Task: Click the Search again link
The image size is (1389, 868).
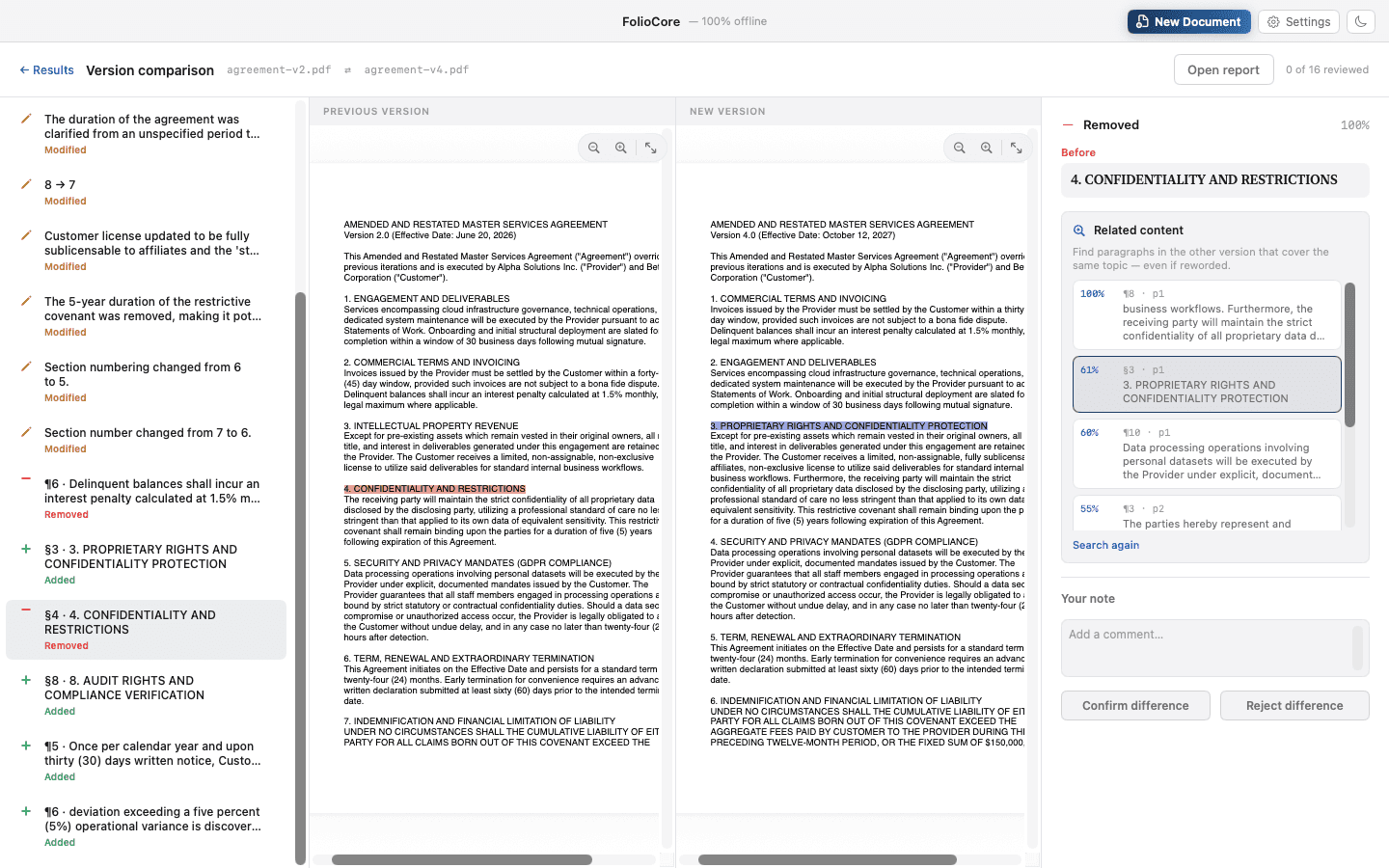Action: point(1105,545)
